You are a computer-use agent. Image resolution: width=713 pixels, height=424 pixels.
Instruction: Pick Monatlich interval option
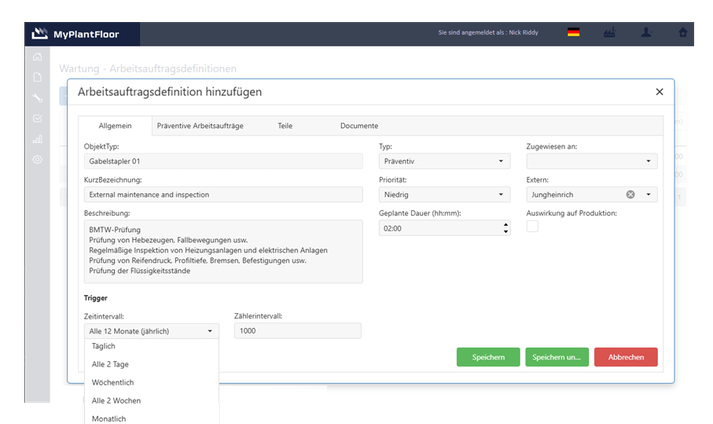click(151, 418)
